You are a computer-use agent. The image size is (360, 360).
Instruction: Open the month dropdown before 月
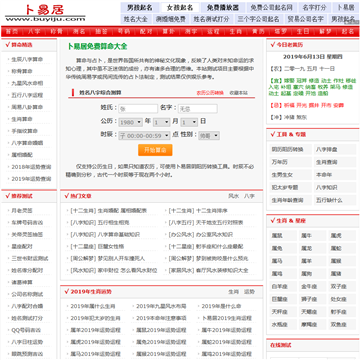[x=161, y=122]
